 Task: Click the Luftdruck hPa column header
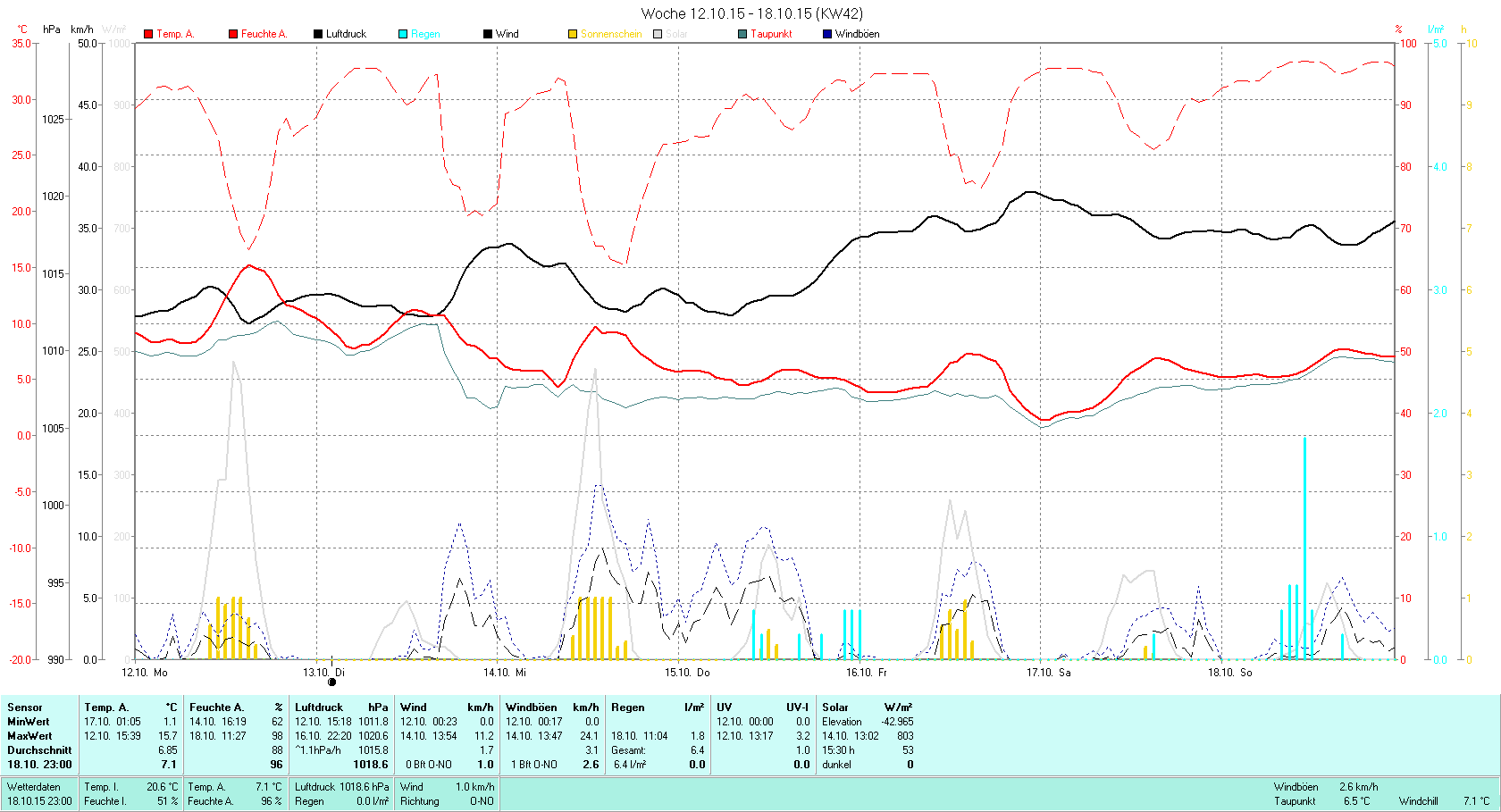point(342,707)
